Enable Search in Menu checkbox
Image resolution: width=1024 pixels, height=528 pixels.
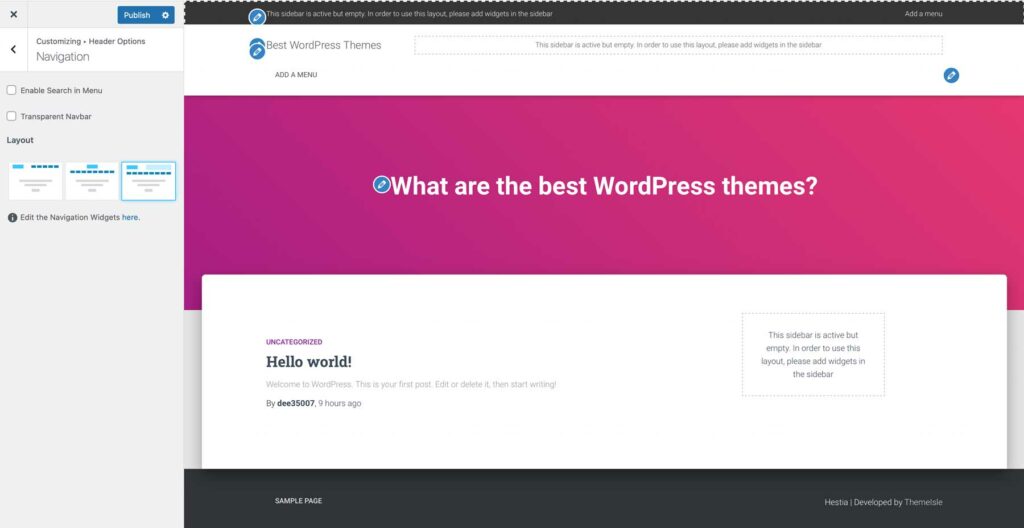[12, 90]
